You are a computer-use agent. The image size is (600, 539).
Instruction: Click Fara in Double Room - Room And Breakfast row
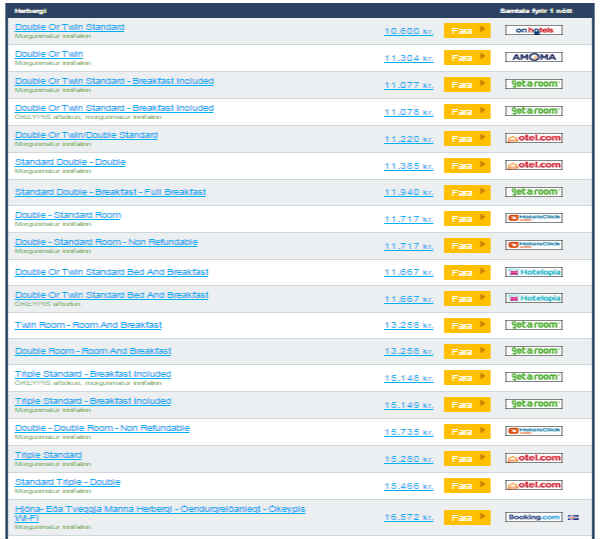click(x=467, y=351)
